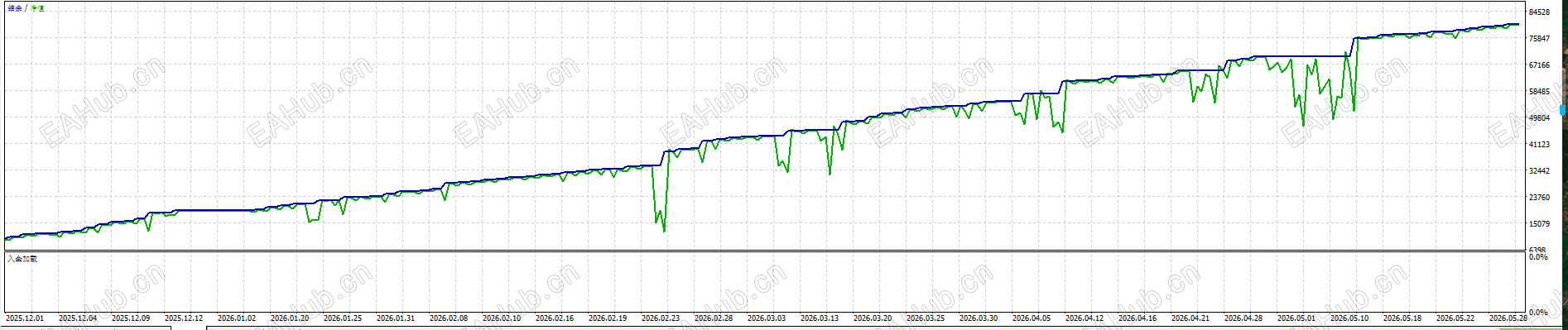The height and width of the screenshot is (330, 1568).
Task: Click the 2026.02.16 date label
Action: [555, 318]
